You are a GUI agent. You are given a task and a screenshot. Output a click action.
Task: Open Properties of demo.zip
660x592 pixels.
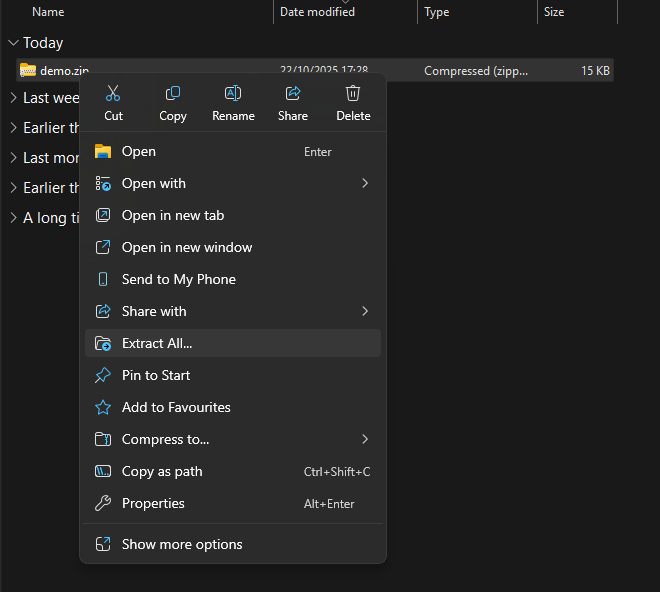click(153, 503)
